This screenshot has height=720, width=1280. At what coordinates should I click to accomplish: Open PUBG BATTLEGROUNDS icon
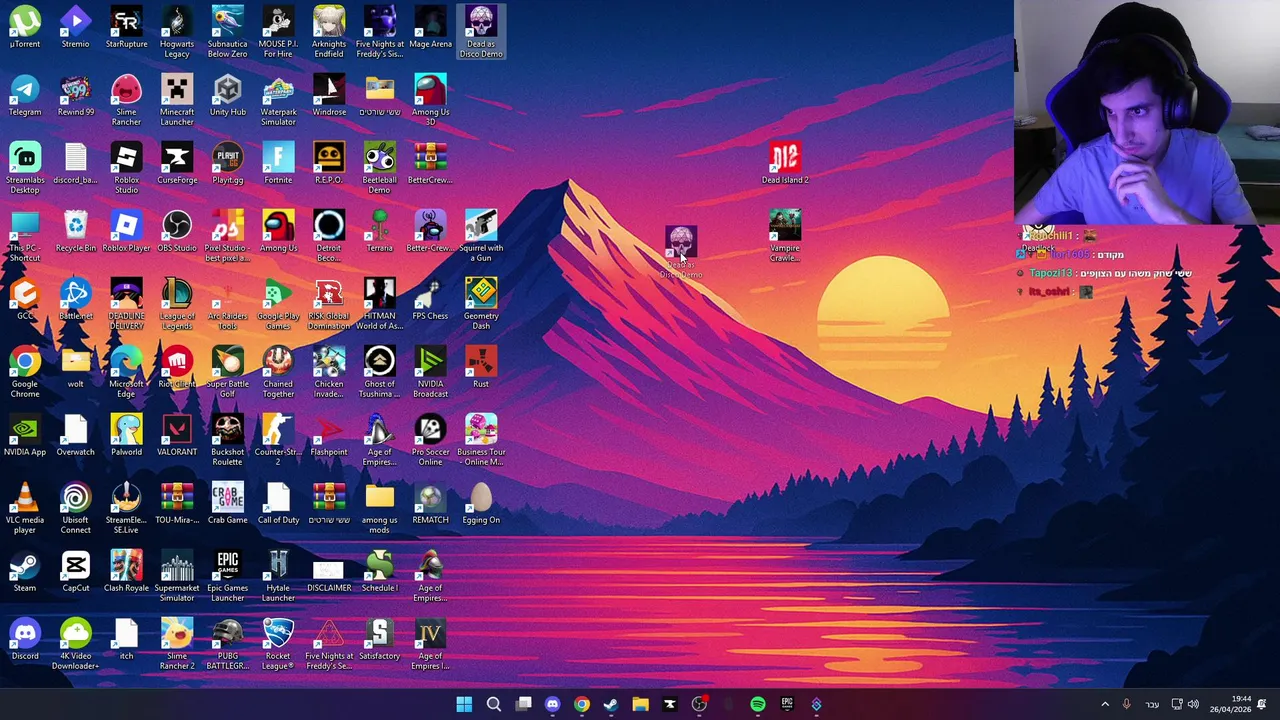pos(227,644)
